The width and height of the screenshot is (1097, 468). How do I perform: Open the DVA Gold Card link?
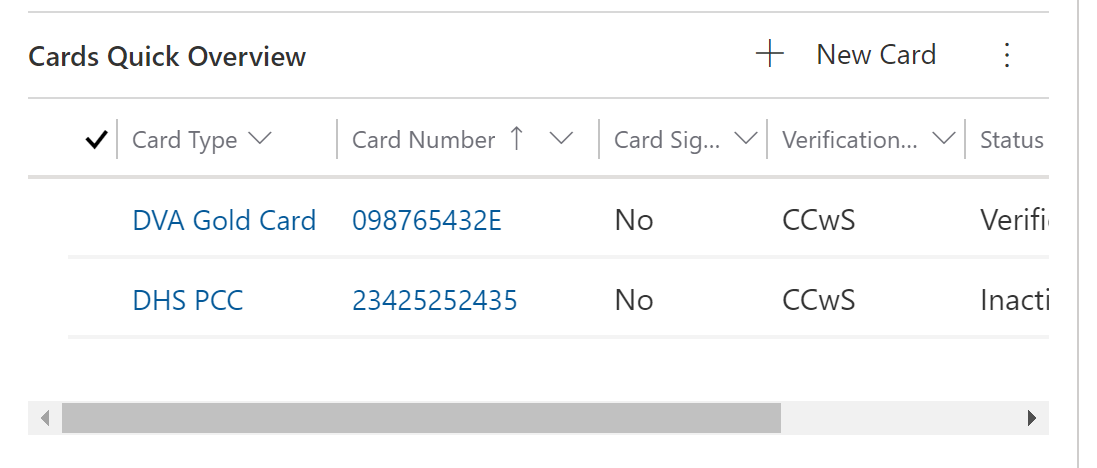click(224, 220)
